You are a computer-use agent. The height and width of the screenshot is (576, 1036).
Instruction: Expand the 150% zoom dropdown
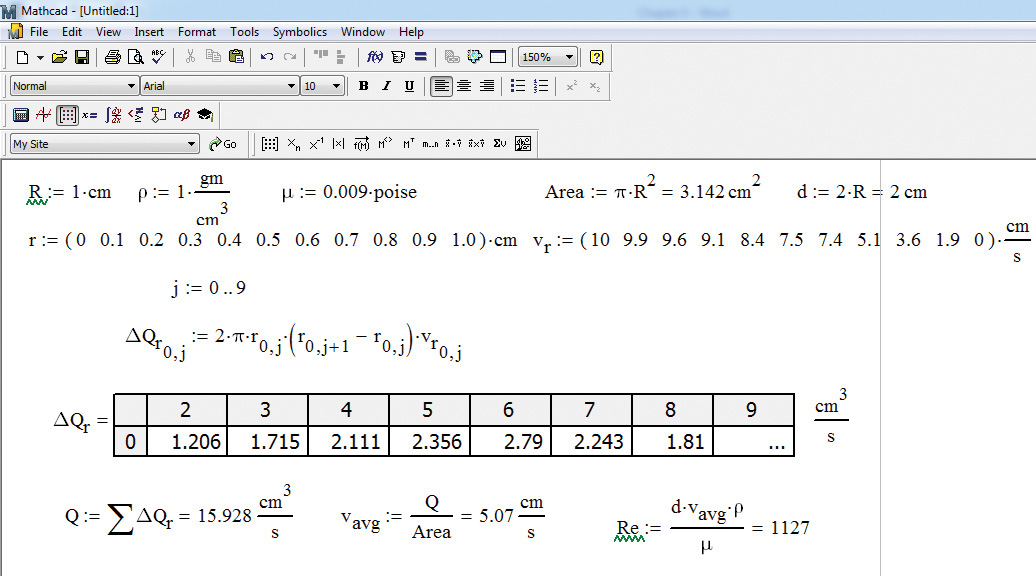coord(569,57)
